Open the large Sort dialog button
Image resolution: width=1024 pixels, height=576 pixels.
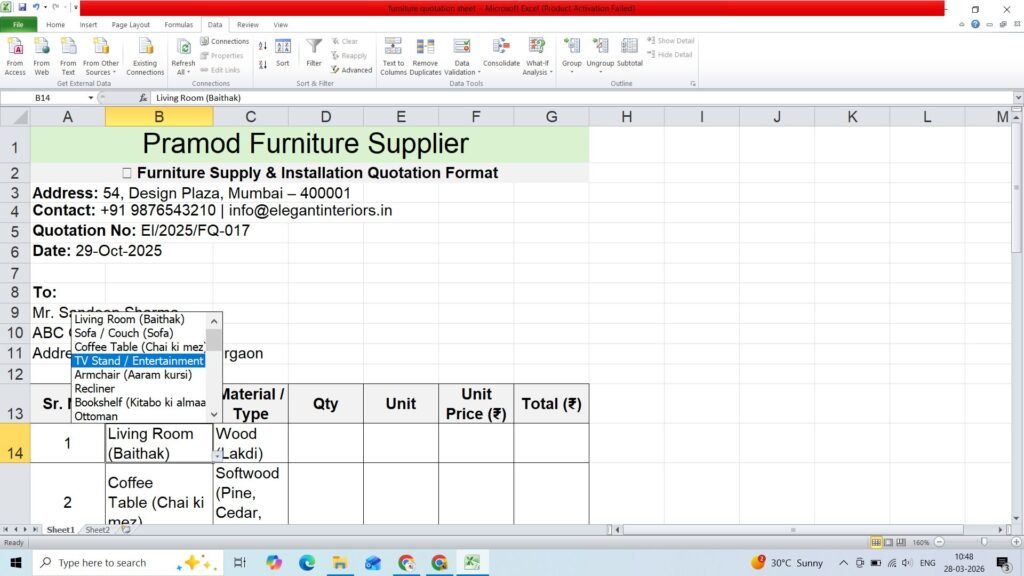[283, 53]
